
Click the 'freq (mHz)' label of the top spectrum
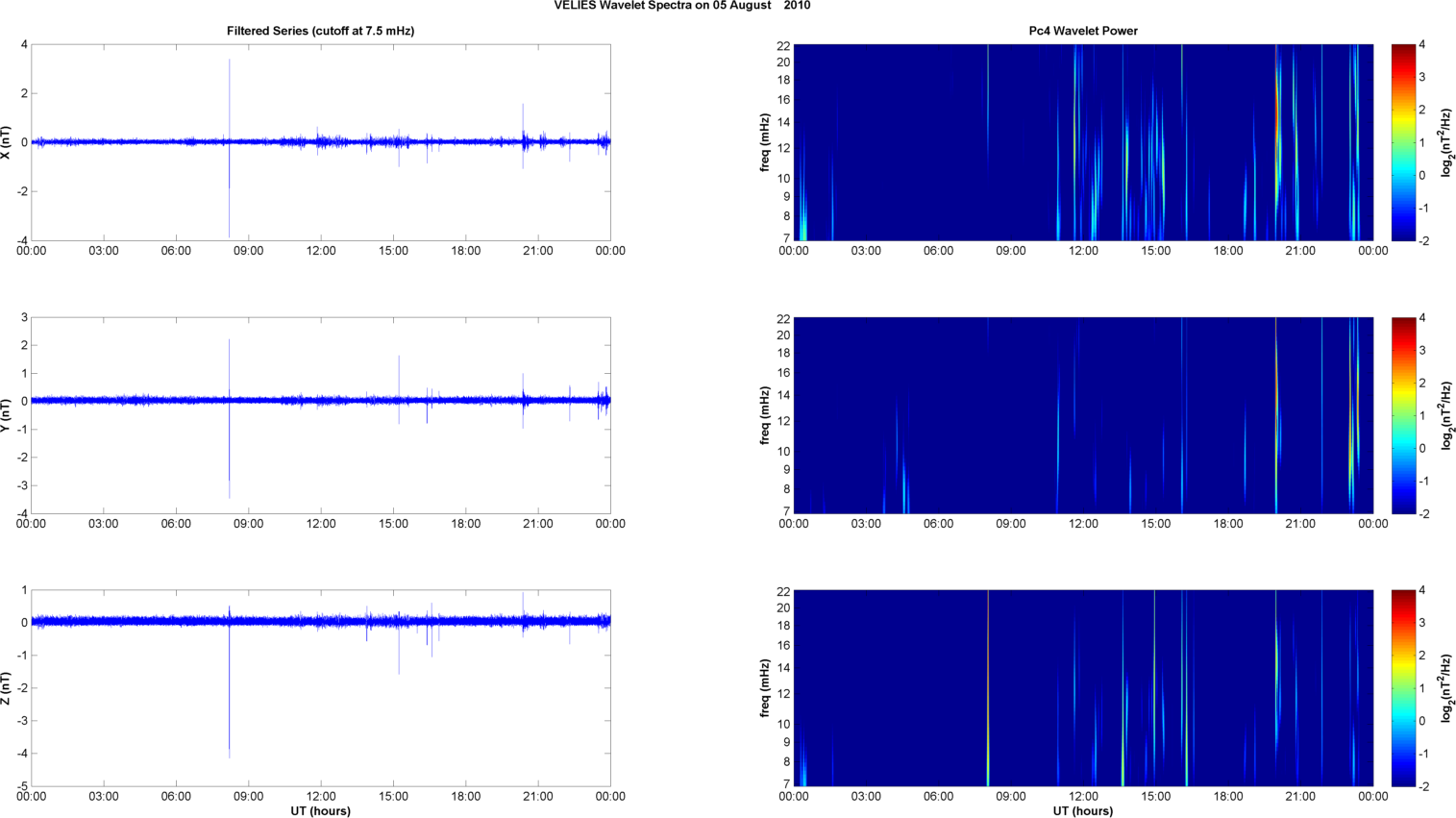coord(765,142)
